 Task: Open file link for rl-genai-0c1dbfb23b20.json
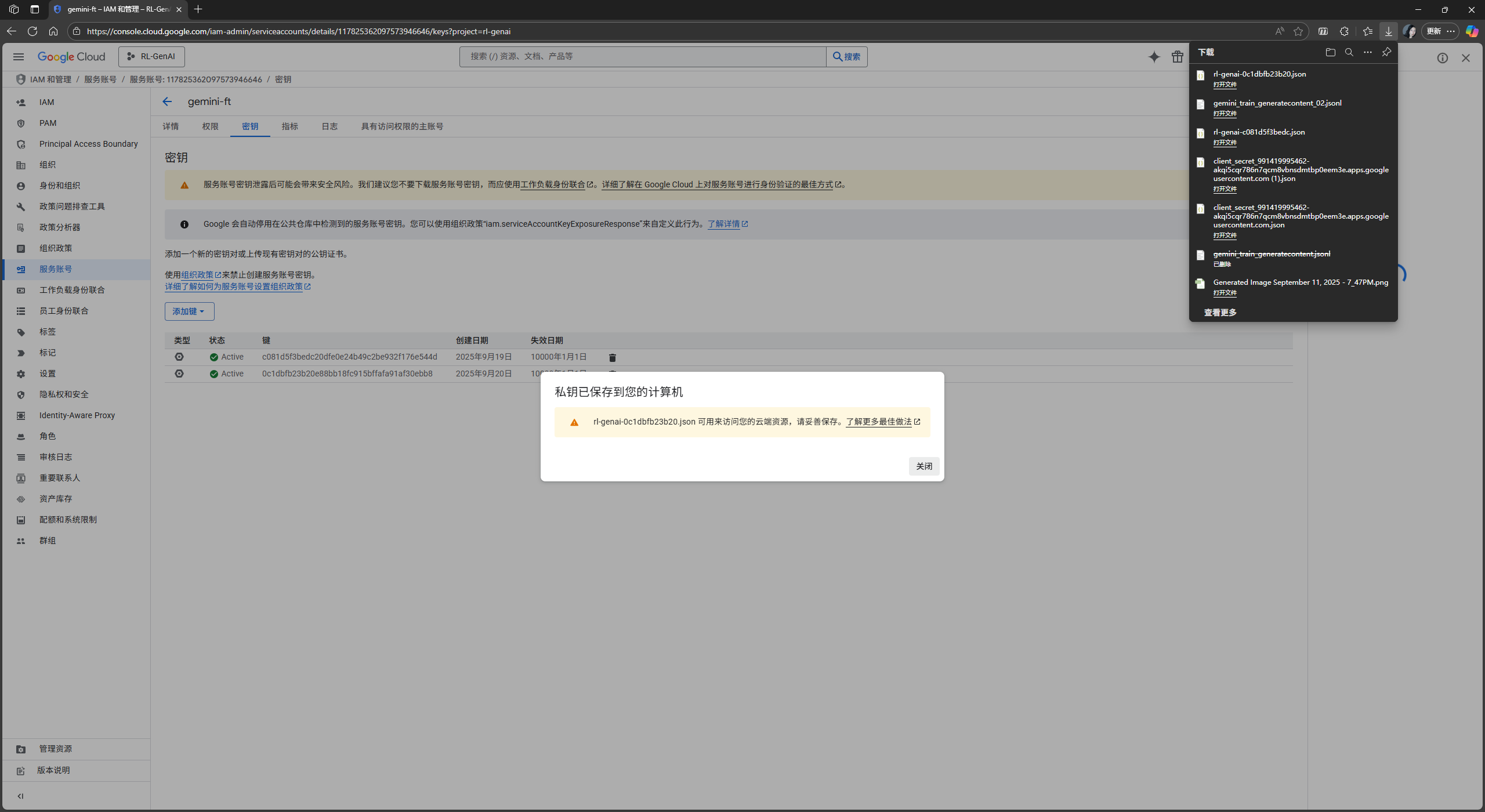click(x=1225, y=85)
